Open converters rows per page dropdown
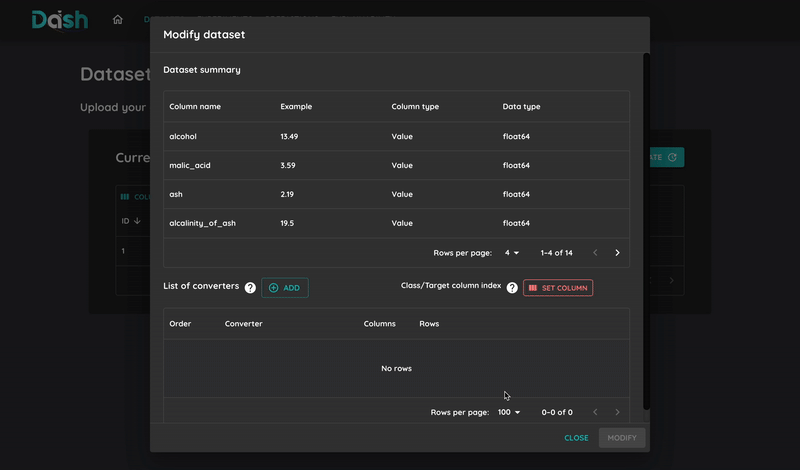800x470 pixels. click(509, 412)
